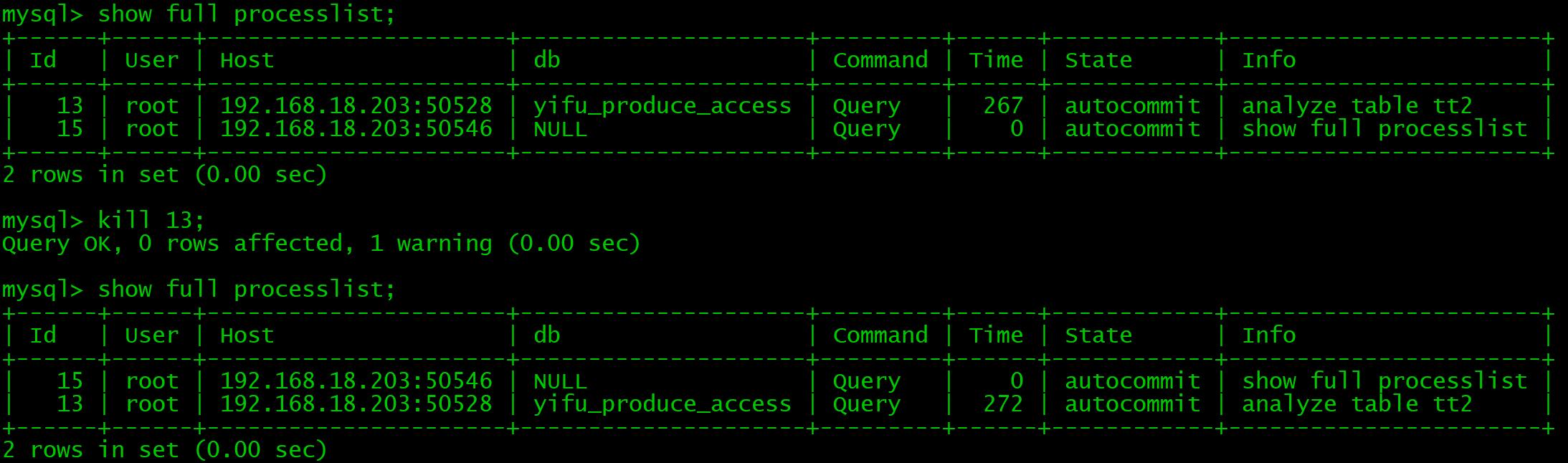Click the 'db' header in second table
This screenshot has height=463, width=1568.
(x=546, y=335)
